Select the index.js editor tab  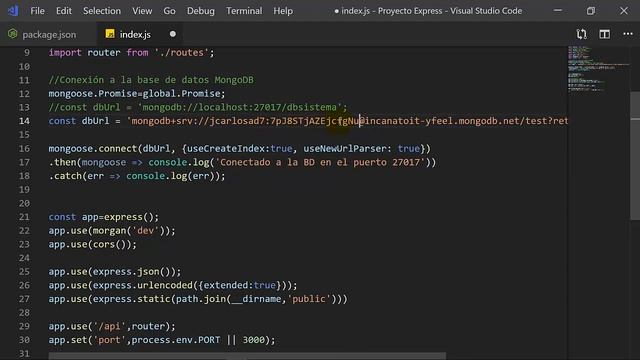tap(135, 34)
